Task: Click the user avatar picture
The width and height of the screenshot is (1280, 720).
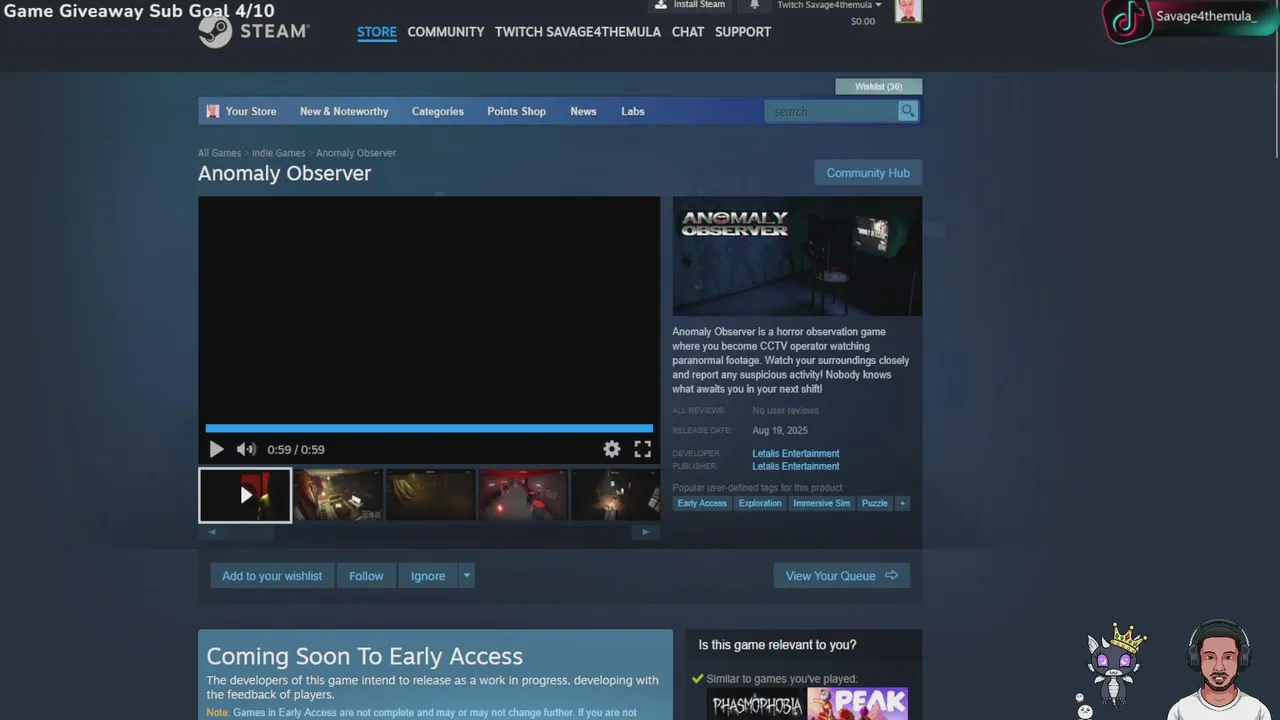Action: click(908, 11)
